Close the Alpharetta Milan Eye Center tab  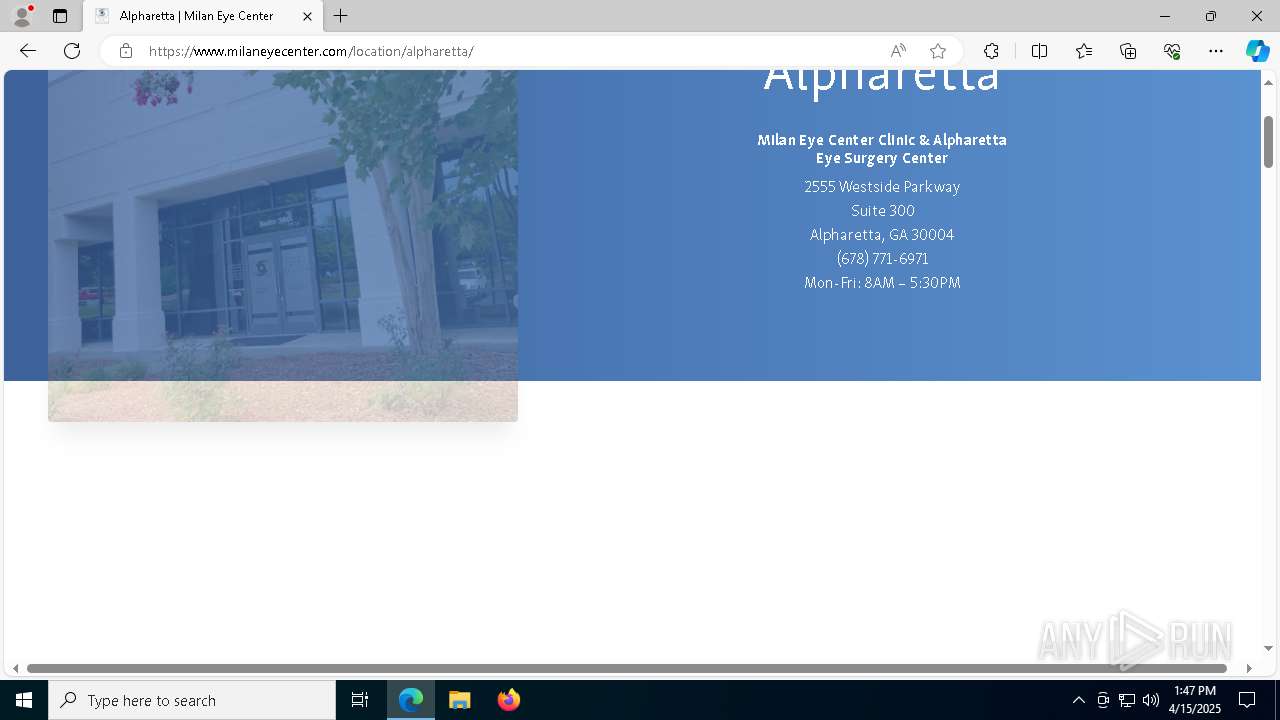(x=307, y=16)
